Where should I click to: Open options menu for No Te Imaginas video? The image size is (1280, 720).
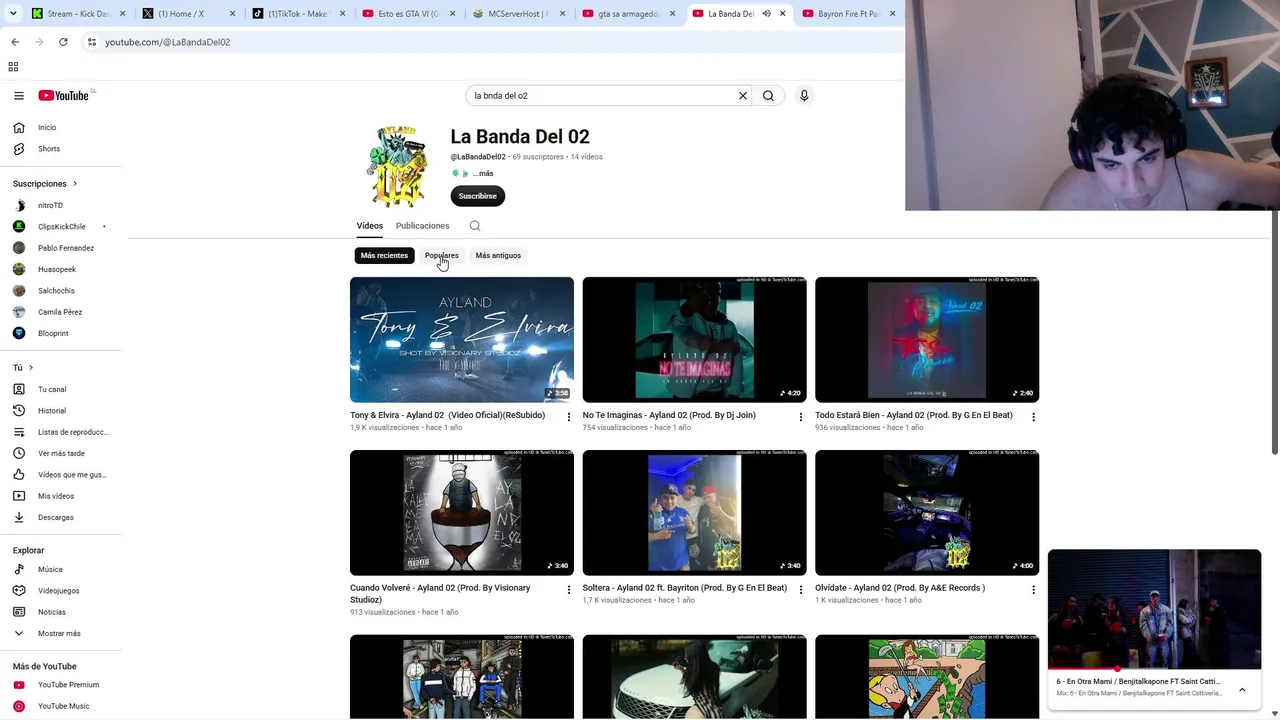(x=801, y=417)
